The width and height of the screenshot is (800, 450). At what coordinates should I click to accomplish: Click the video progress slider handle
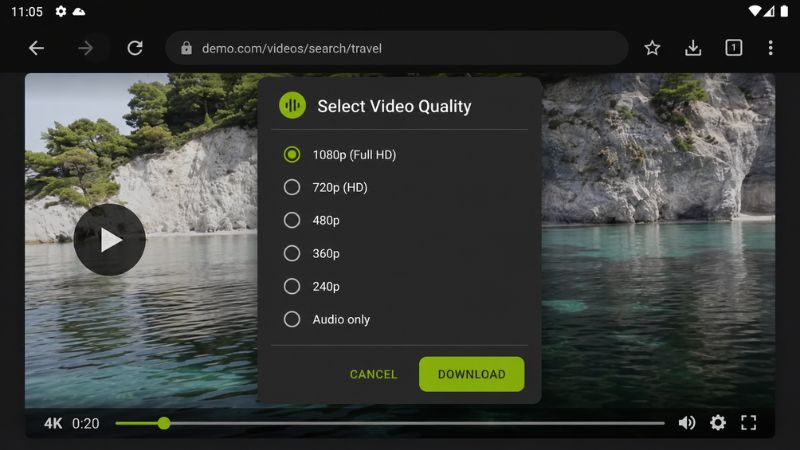164,423
